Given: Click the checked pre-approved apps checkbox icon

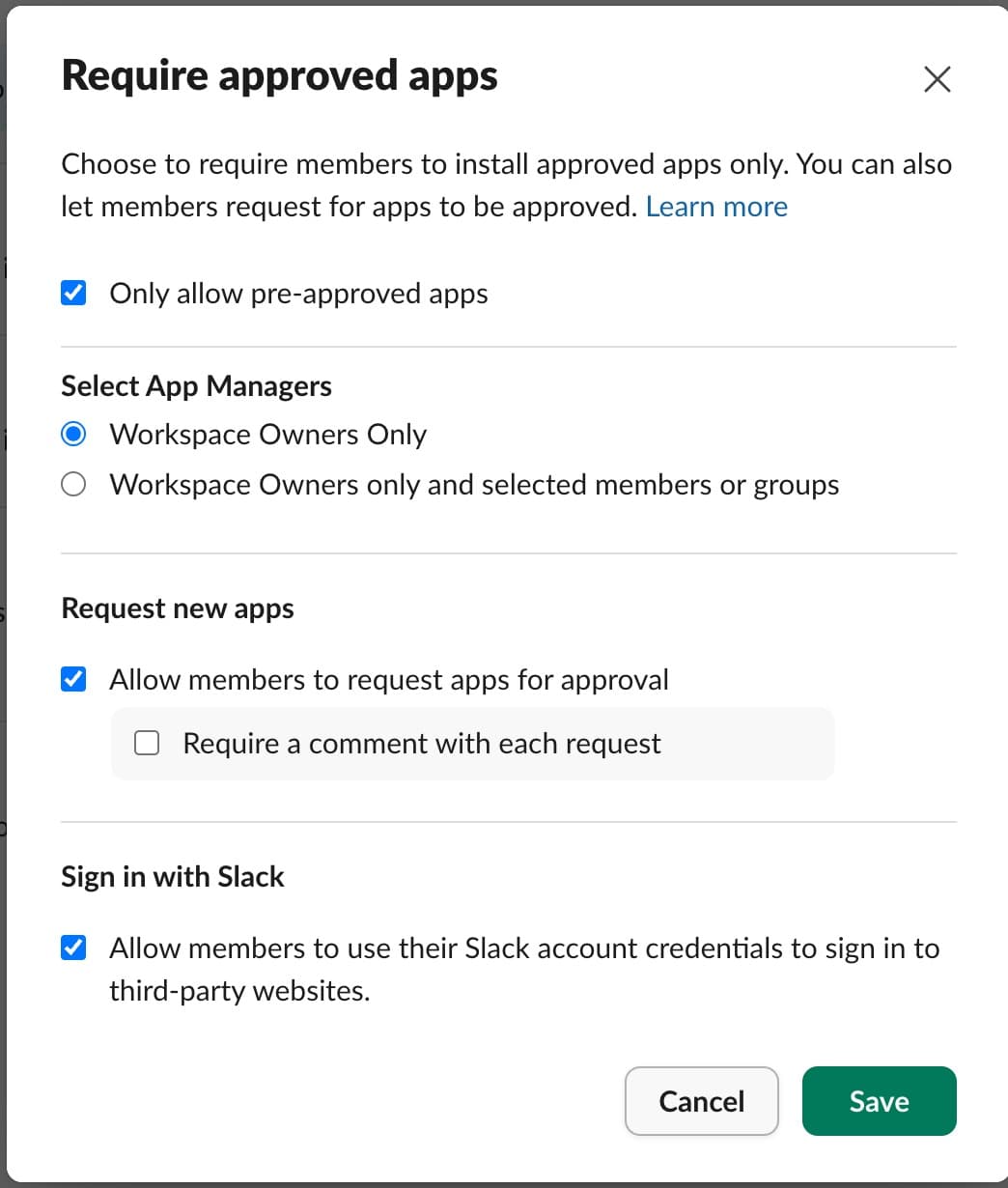Looking at the screenshot, I should coord(73,293).
